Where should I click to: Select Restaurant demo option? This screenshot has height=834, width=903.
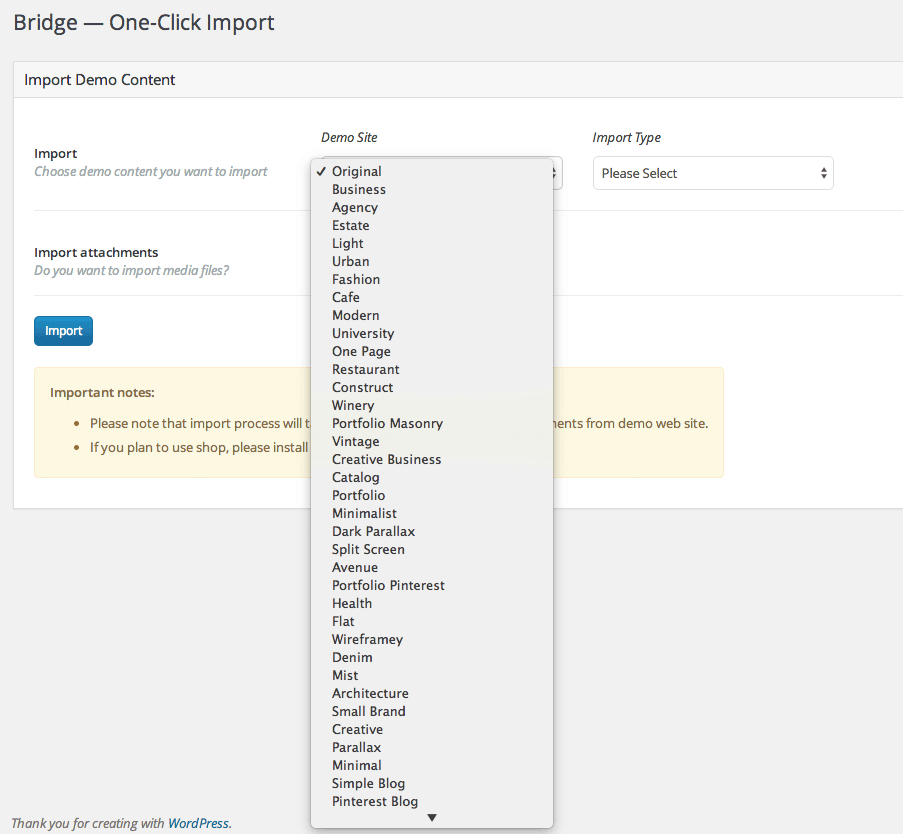[431, 369]
